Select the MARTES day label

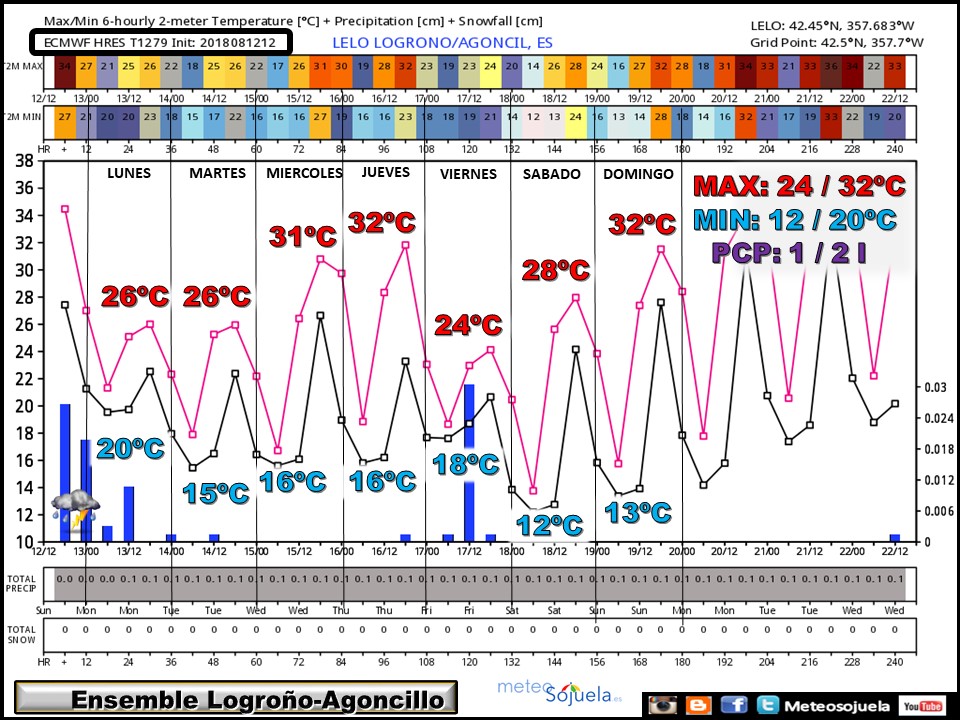[217, 173]
